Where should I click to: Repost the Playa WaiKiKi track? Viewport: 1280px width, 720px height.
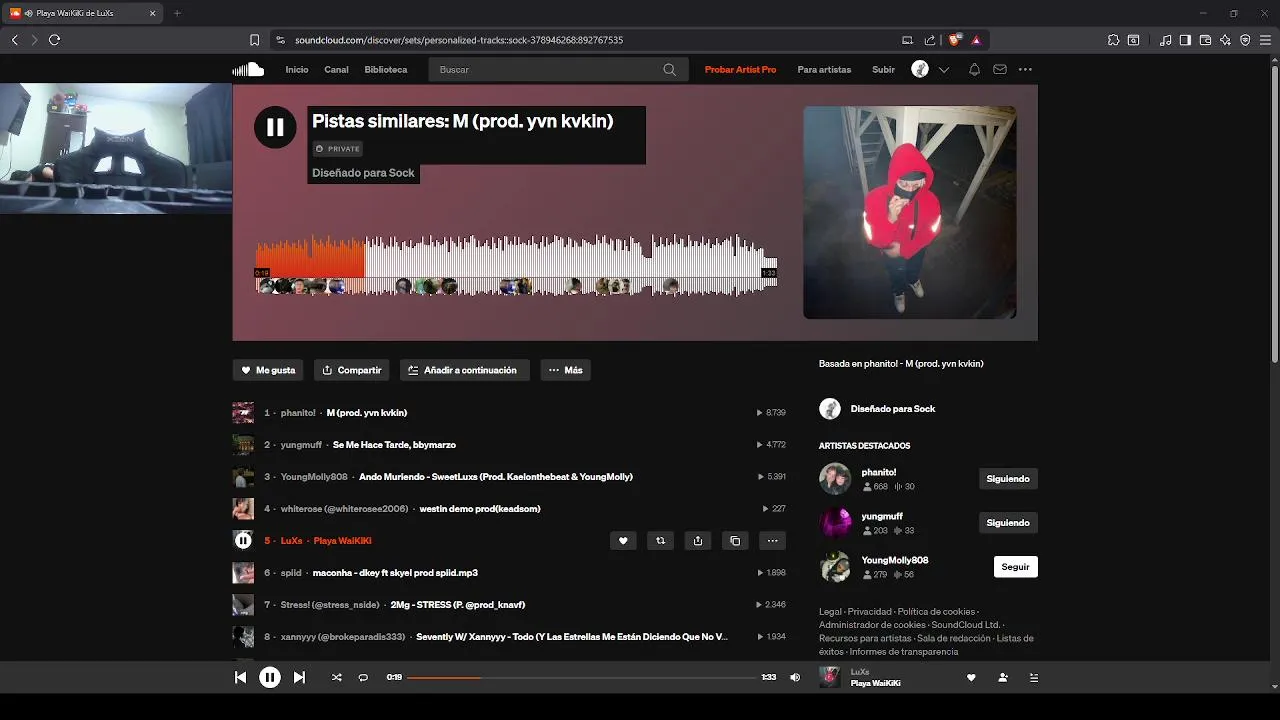(660, 541)
